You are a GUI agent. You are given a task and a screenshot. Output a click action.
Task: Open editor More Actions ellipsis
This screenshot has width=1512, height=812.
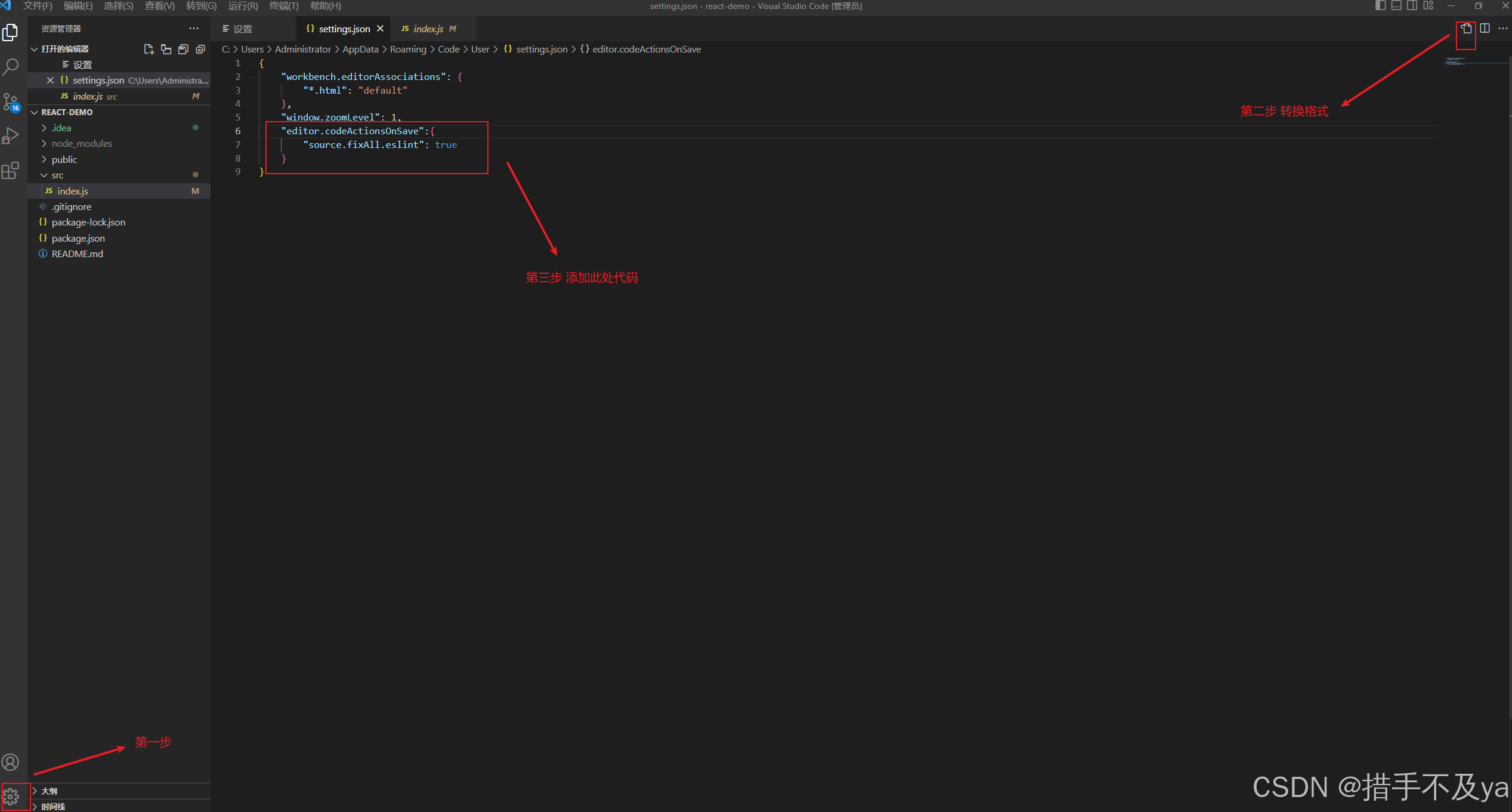[1502, 29]
